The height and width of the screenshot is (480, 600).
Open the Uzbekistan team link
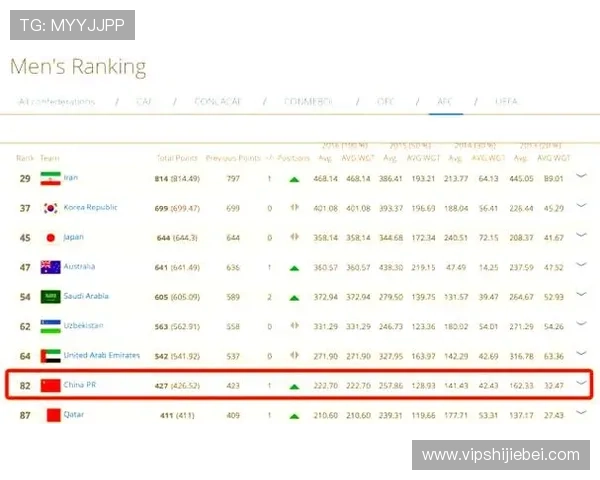point(83,326)
